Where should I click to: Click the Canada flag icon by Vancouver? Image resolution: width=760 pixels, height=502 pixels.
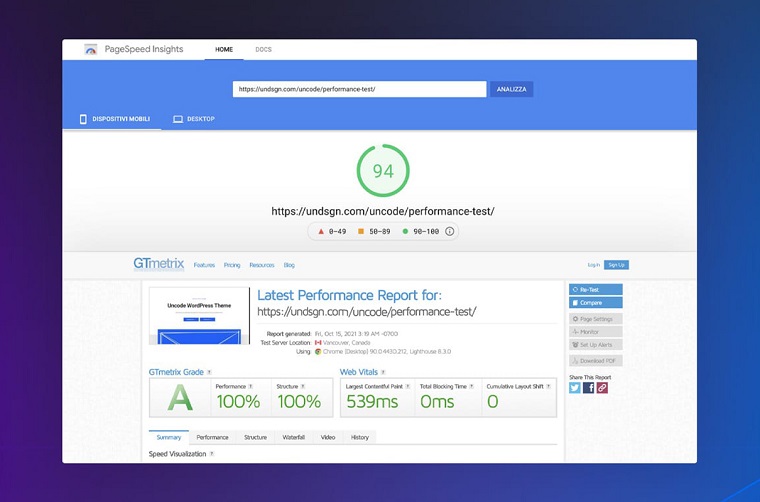(318, 343)
